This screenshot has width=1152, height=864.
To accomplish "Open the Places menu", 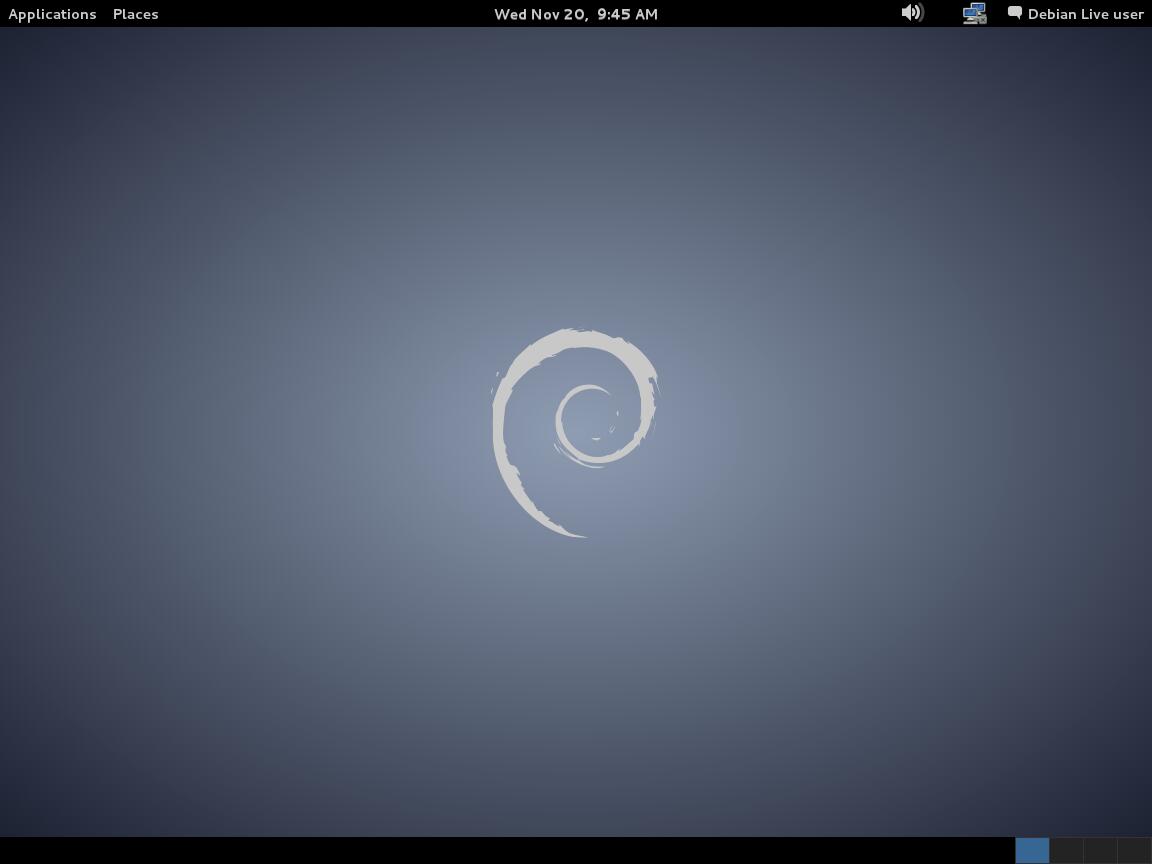I will tap(135, 14).
